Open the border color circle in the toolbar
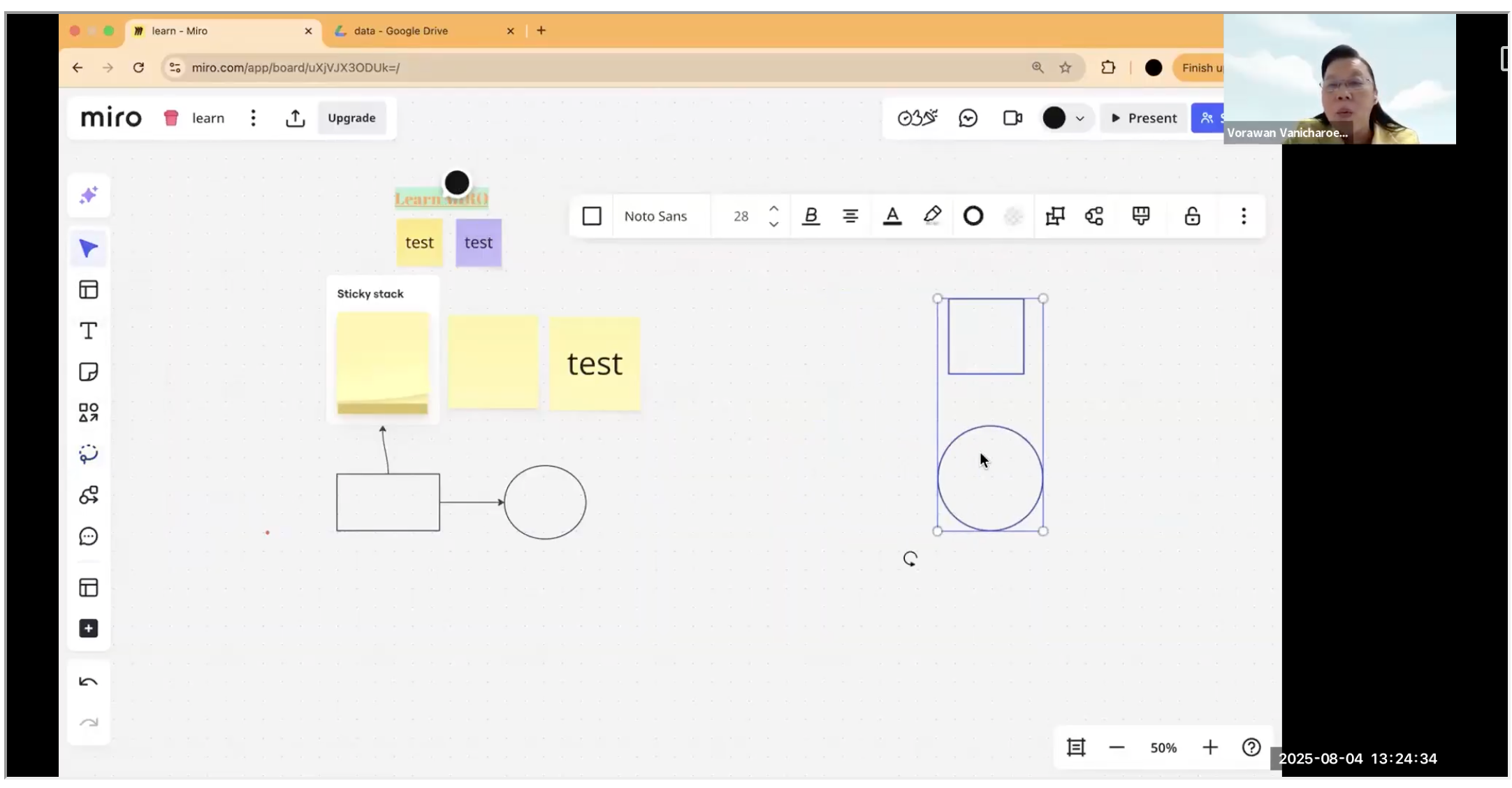 pos(973,217)
